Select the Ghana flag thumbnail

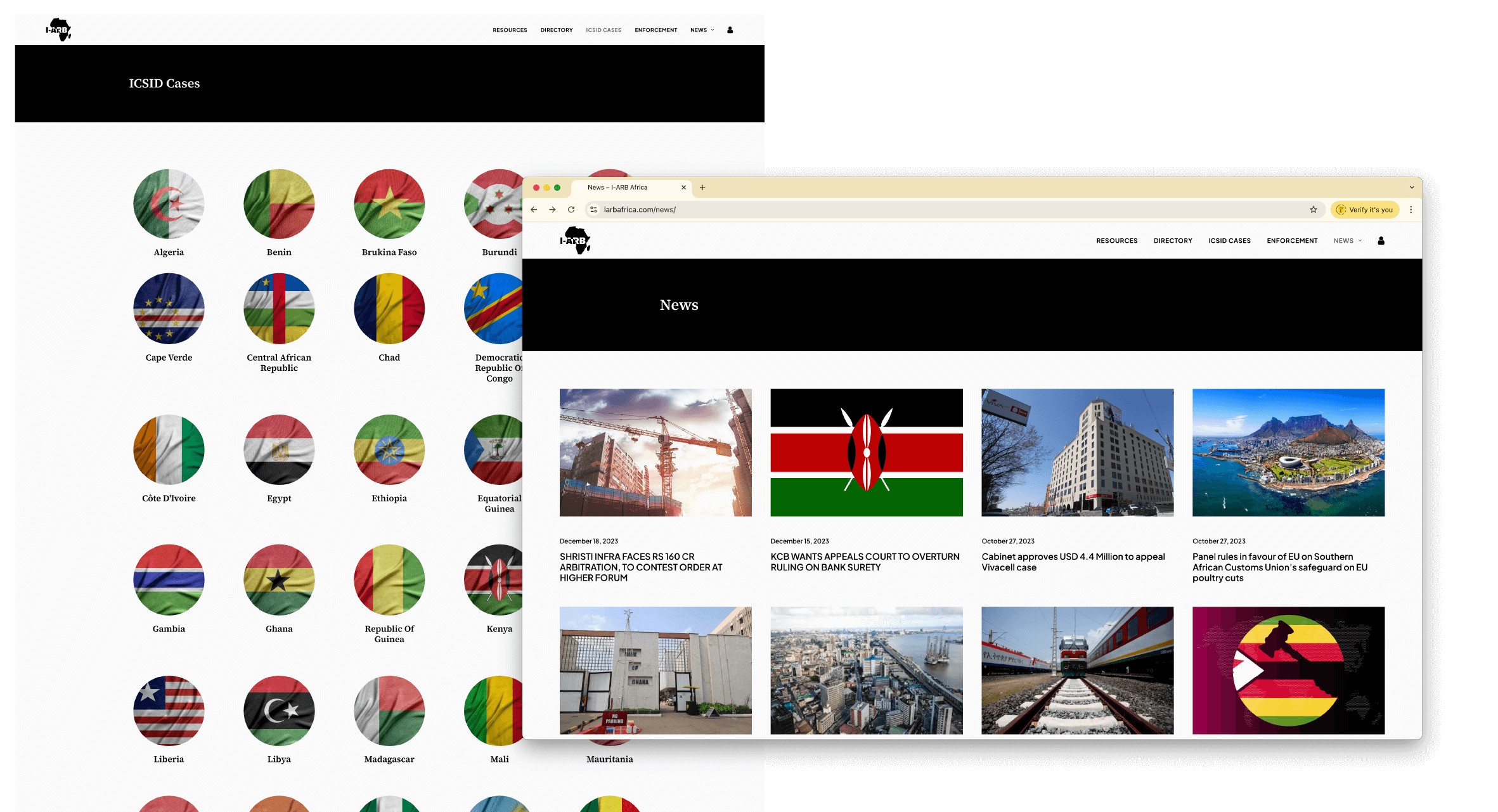279,579
